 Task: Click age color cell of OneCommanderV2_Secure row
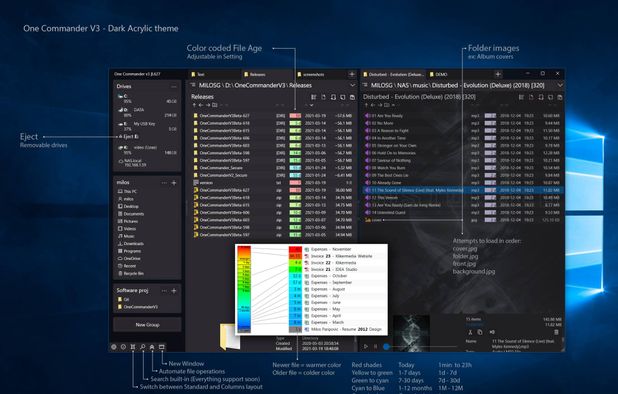point(295,175)
